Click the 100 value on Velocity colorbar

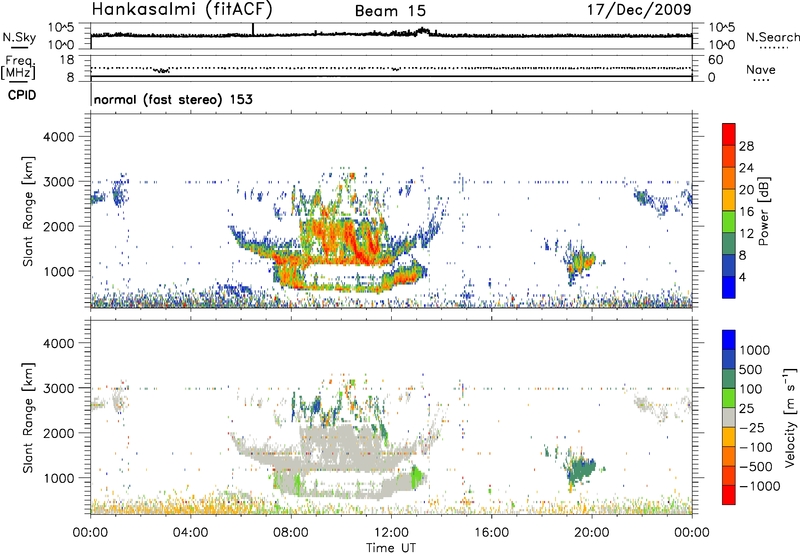751,389
